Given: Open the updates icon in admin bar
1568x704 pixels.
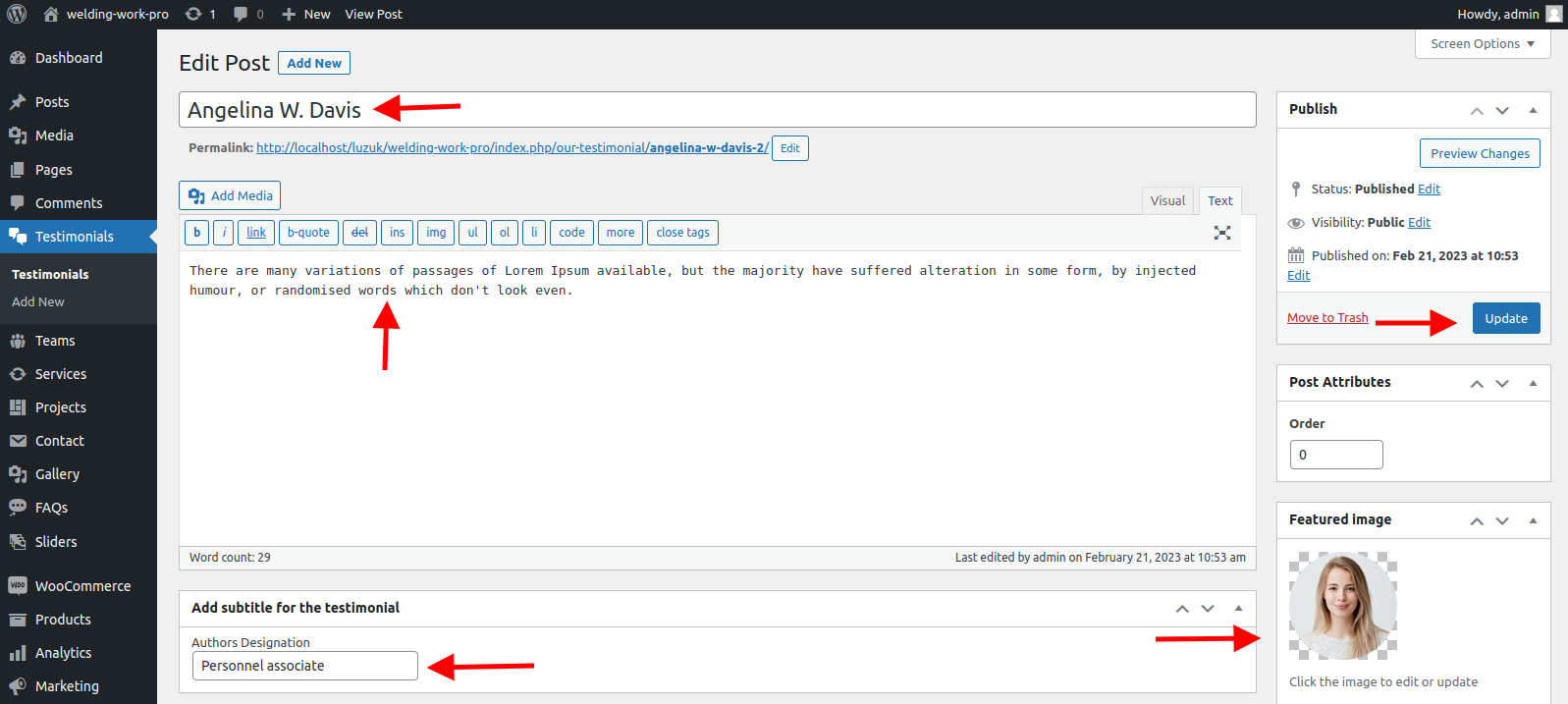Looking at the screenshot, I should click(193, 14).
